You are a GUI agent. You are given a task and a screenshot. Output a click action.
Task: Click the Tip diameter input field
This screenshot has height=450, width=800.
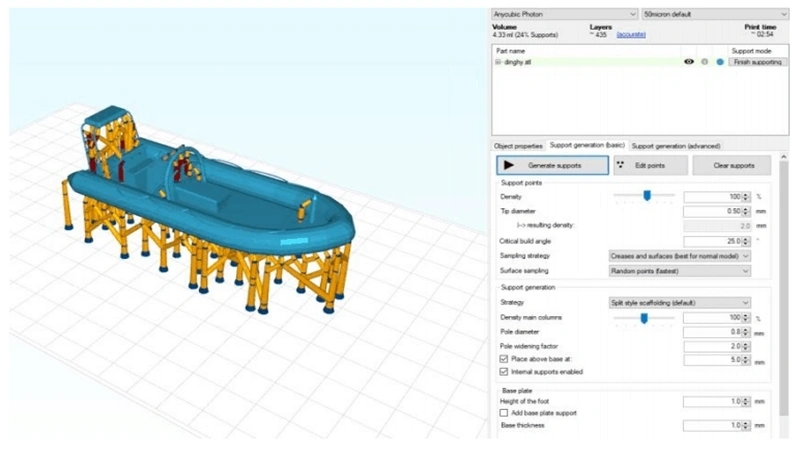[x=712, y=211]
